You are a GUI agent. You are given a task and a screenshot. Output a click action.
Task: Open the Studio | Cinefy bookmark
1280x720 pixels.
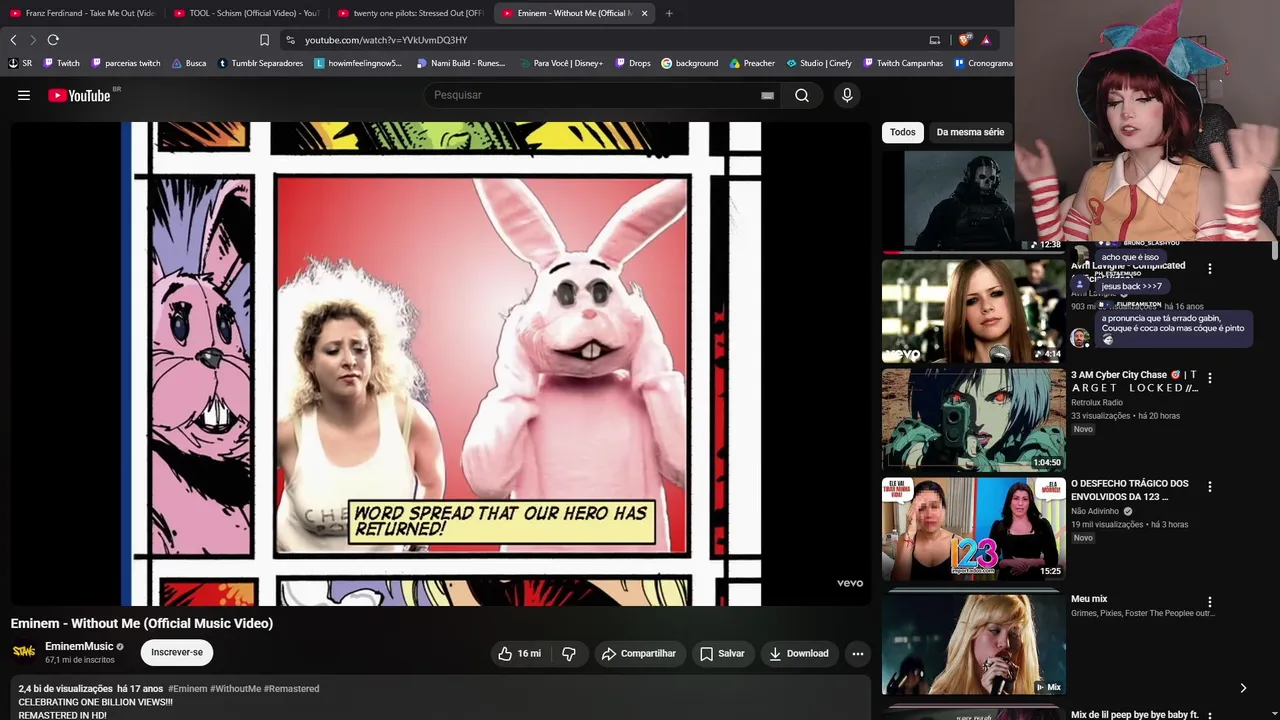tap(819, 63)
